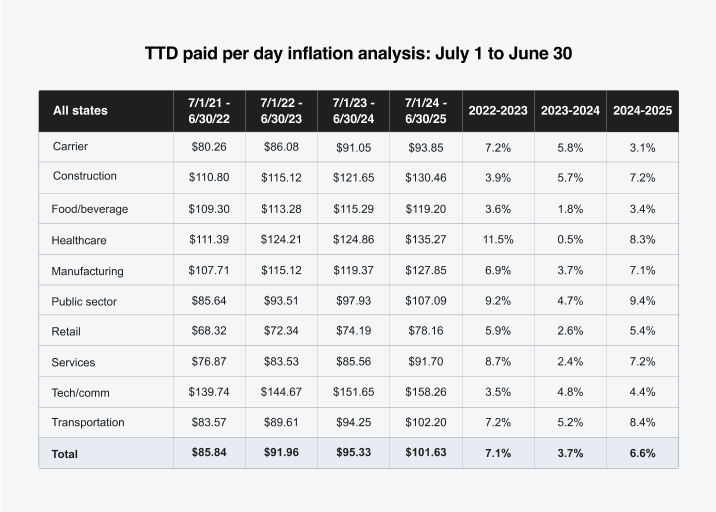Click the Total $101.63 cell
The width and height of the screenshot is (716, 512).
coord(426,453)
